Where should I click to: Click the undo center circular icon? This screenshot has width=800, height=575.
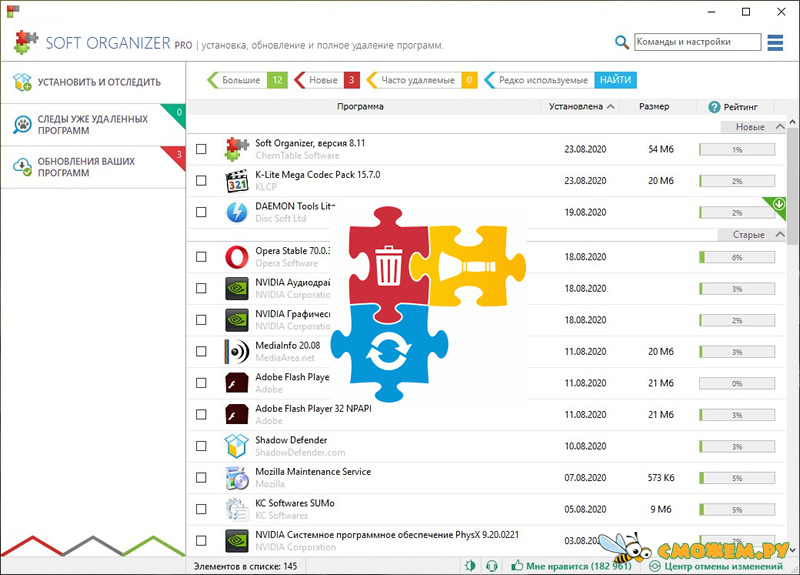pyautogui.click(x=655, y=566)
